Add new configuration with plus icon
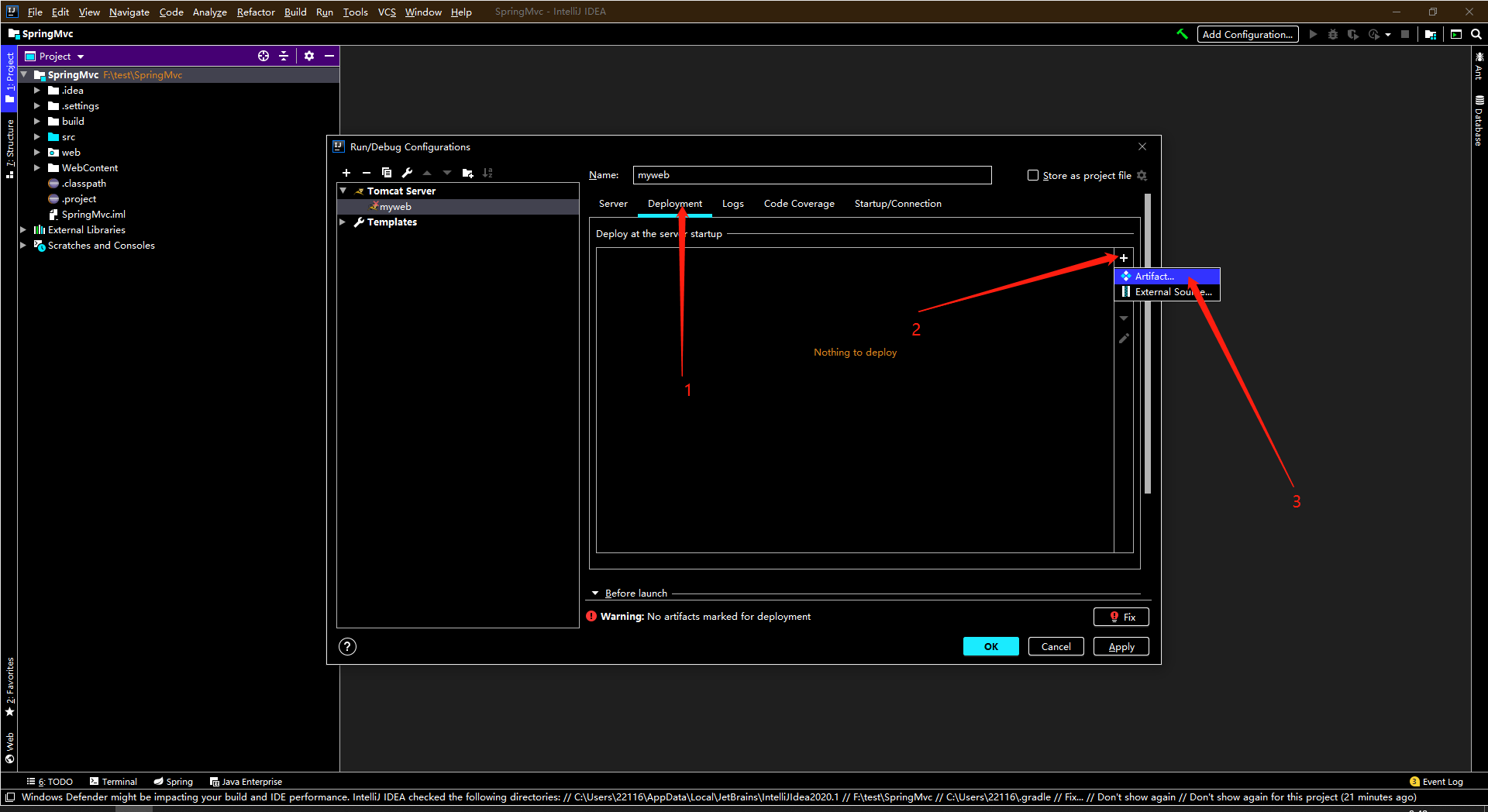The image size is (1488, 812). pyautogui.click(x=346, y=173)
